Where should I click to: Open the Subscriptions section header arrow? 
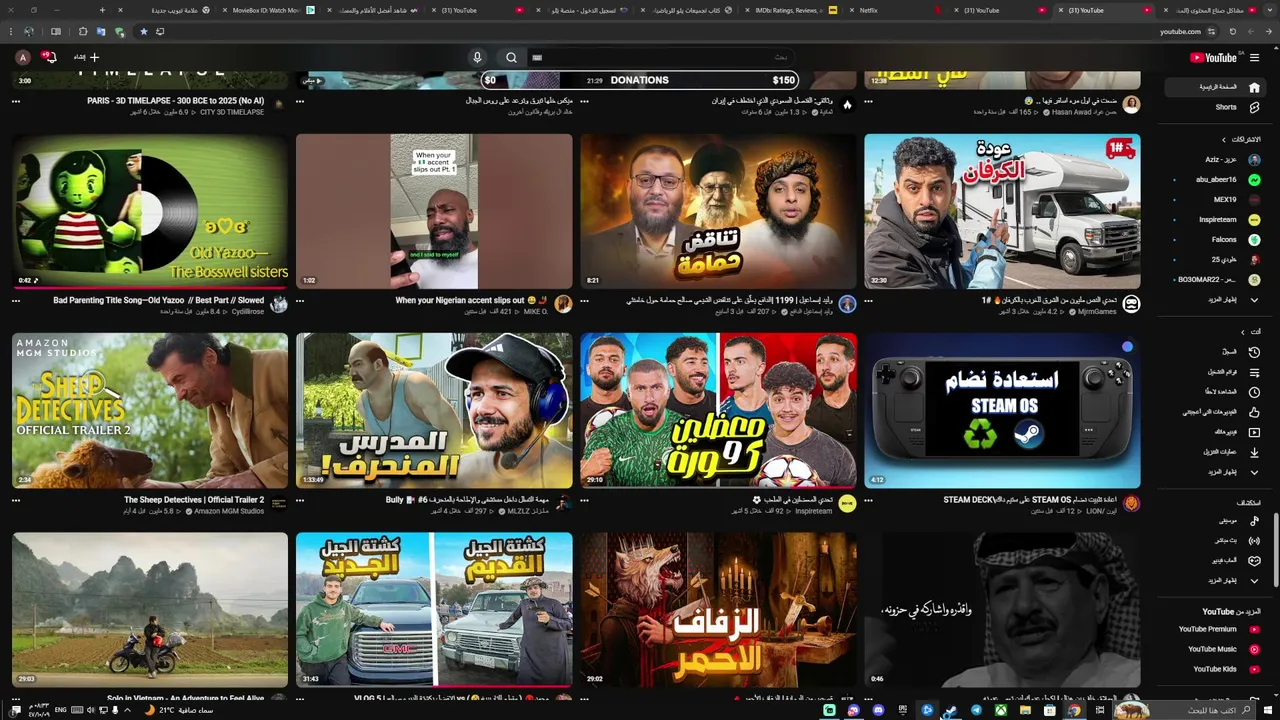[1223, 140]
